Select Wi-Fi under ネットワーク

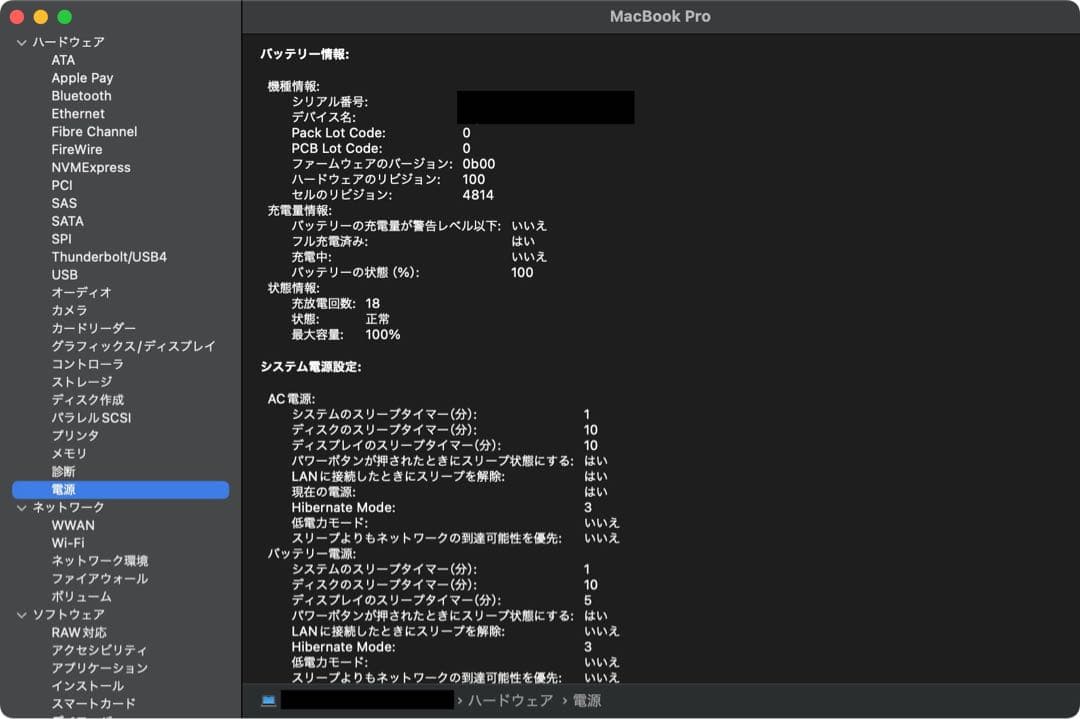point(74,543)
